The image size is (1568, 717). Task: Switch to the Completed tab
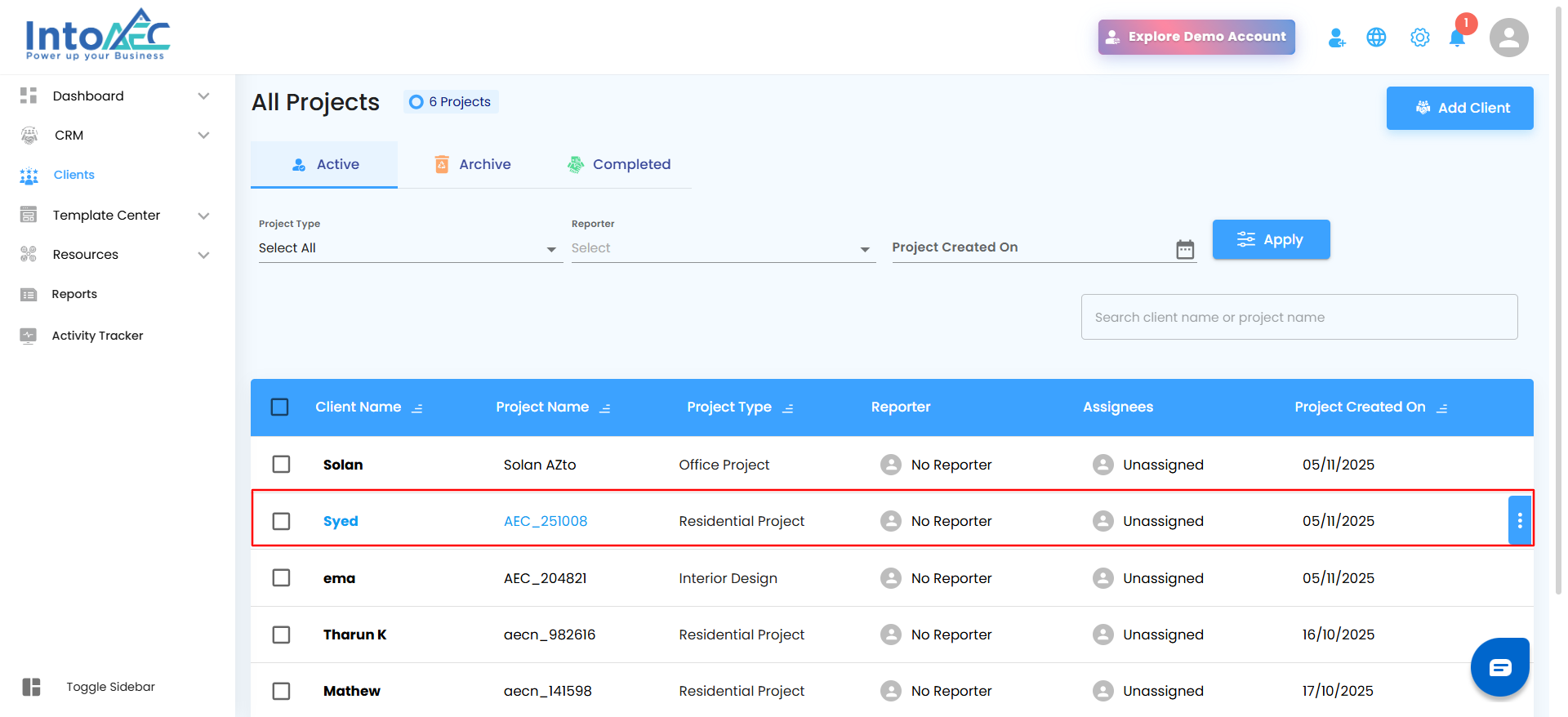[x=619, y=165]
